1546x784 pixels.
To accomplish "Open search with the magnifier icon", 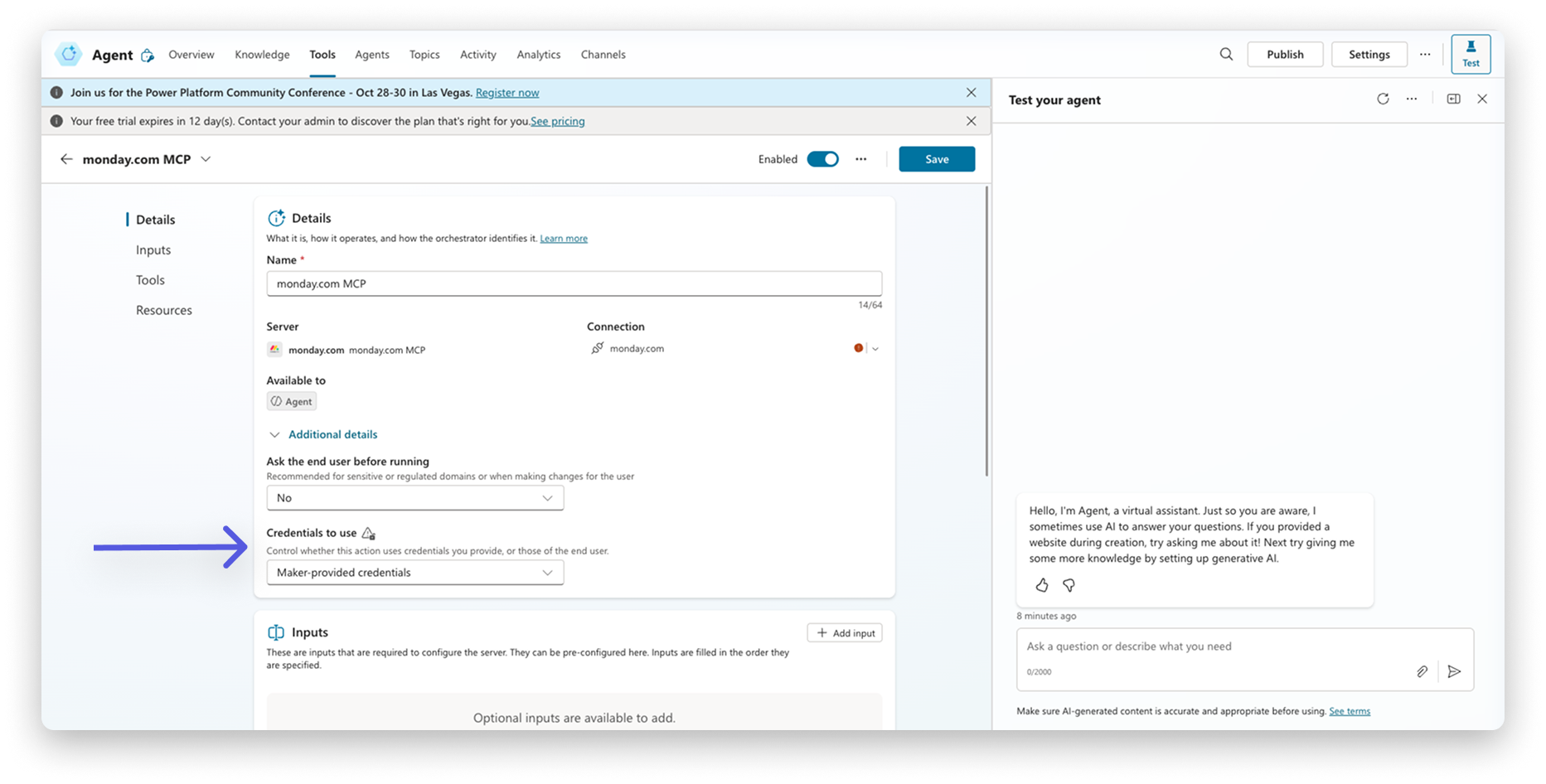I will [1226, 55].
